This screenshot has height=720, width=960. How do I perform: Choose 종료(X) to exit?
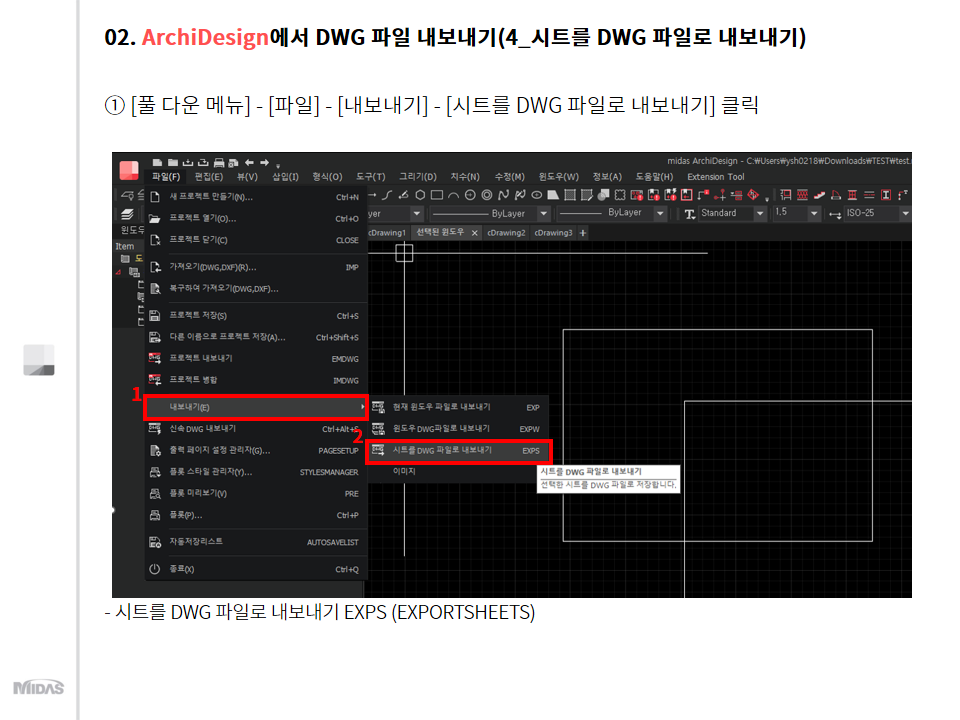(x=257, y=569)
